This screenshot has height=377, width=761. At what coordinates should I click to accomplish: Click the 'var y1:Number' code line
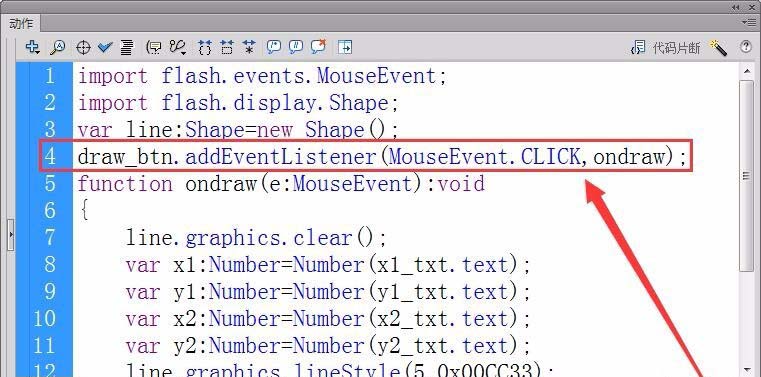pos(328,292)
